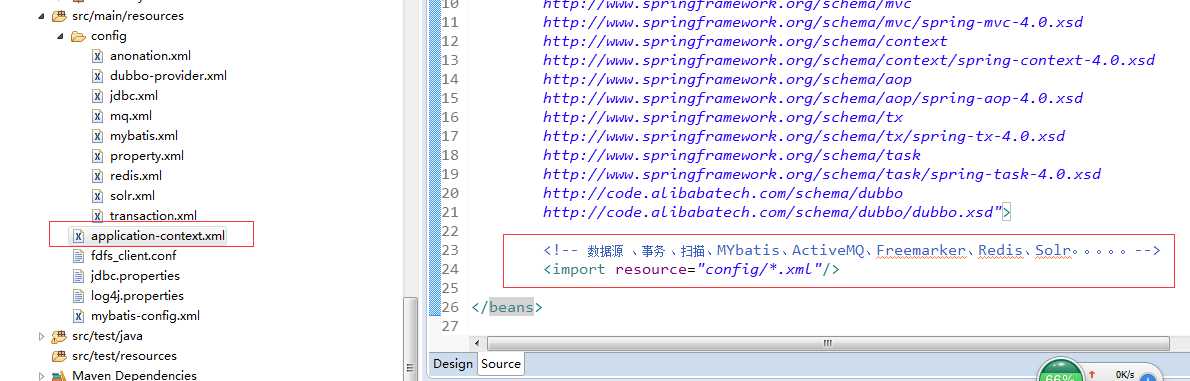The image size is (1190, 381).
Task: Select the jdbc.properties file
Action: (x=135, y=276)
